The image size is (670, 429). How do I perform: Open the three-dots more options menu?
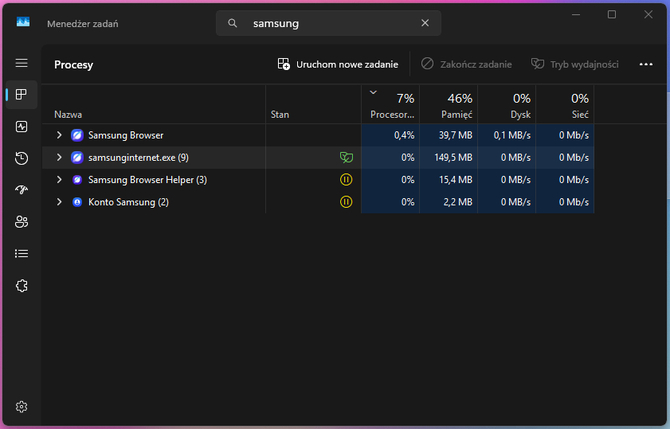click(646, 65)
